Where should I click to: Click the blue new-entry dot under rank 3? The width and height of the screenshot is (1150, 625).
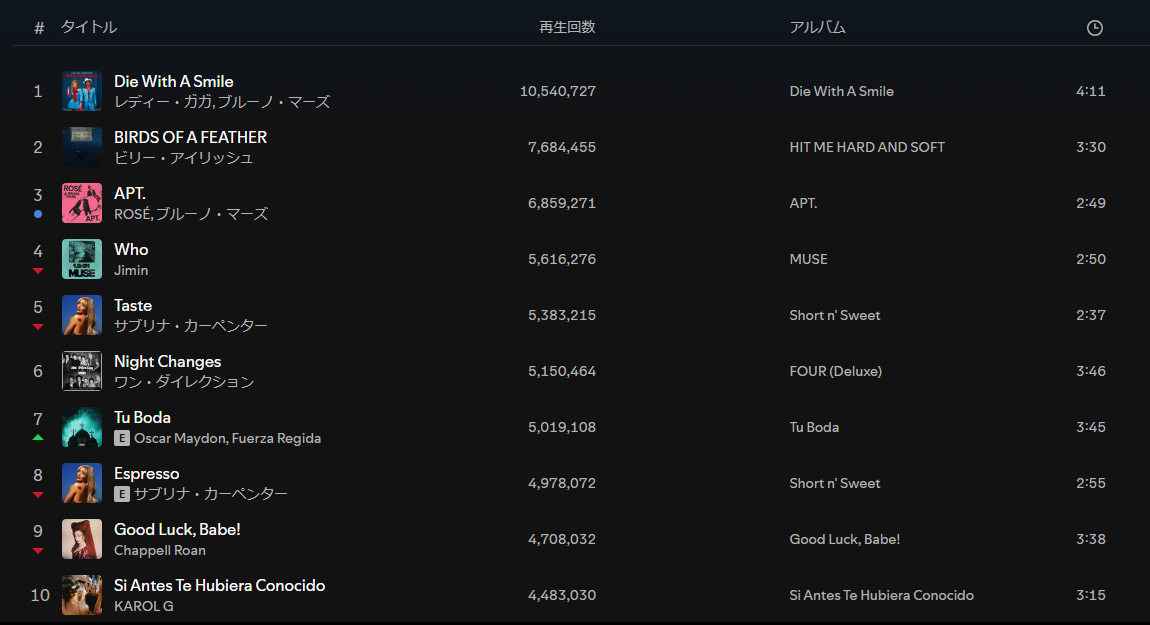point(38,214)
